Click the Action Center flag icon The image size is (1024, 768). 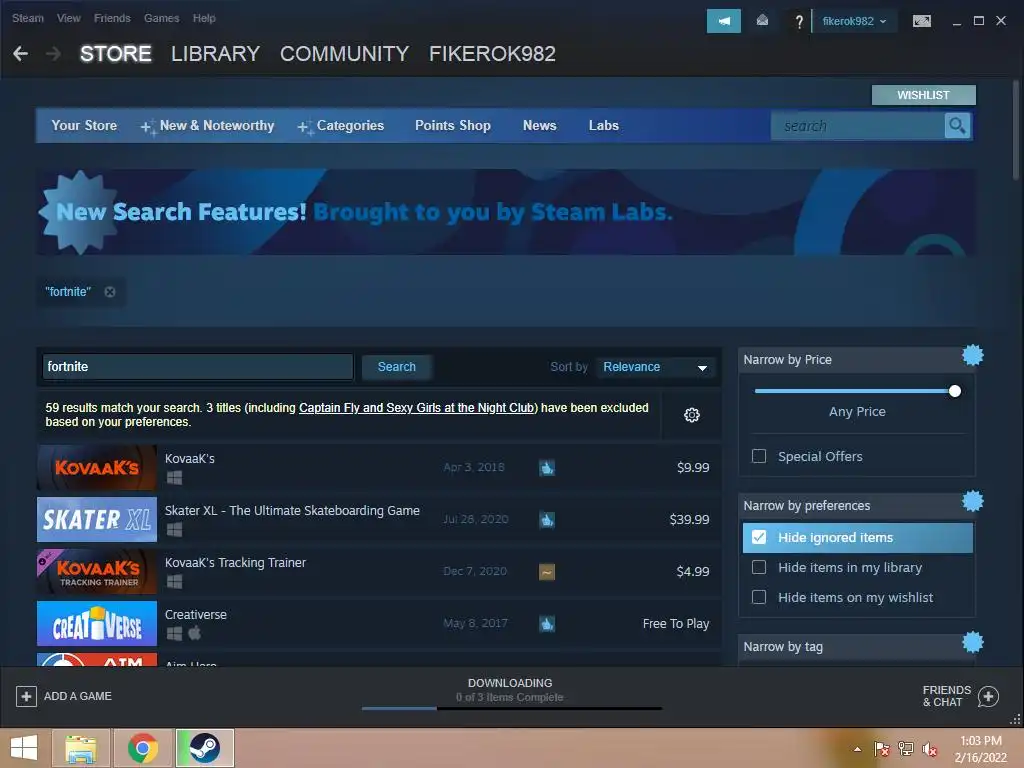click(881, 749)
